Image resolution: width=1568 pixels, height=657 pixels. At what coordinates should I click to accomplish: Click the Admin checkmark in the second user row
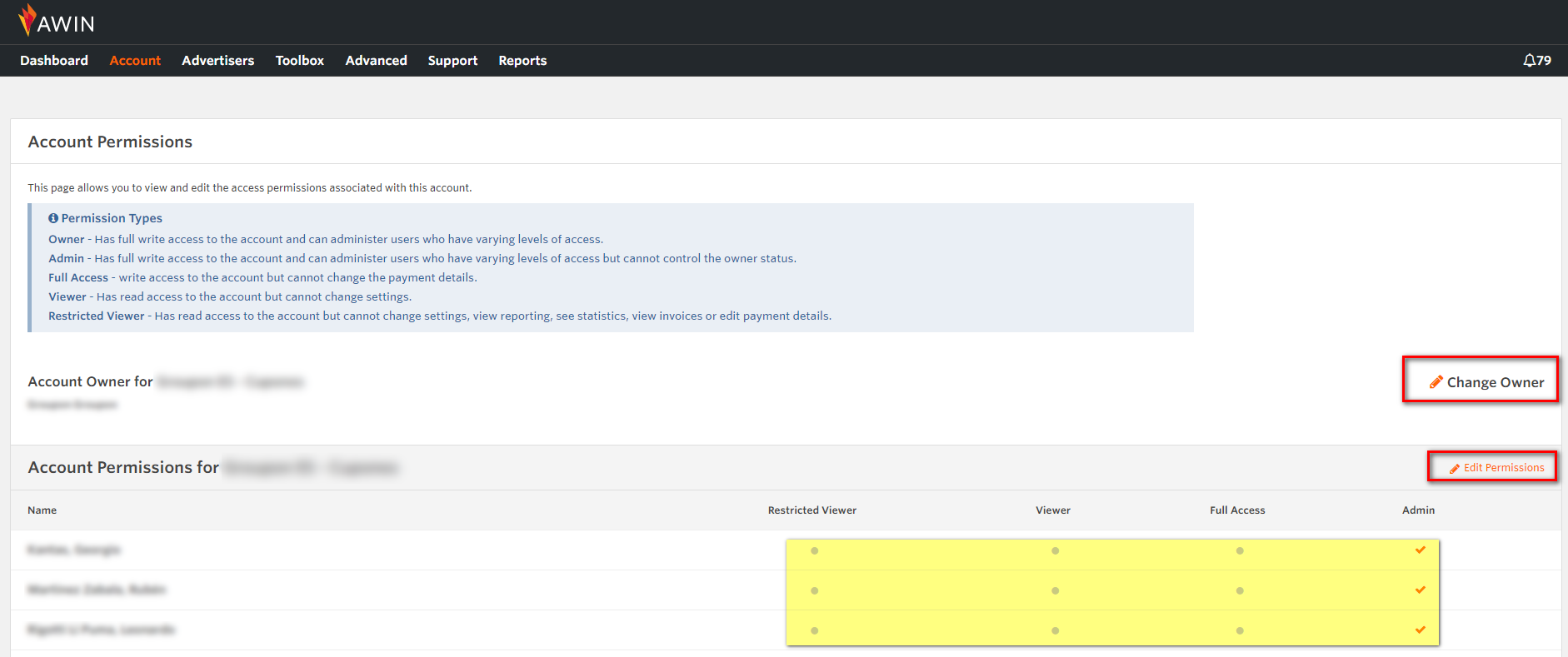tap(1420, 590)
